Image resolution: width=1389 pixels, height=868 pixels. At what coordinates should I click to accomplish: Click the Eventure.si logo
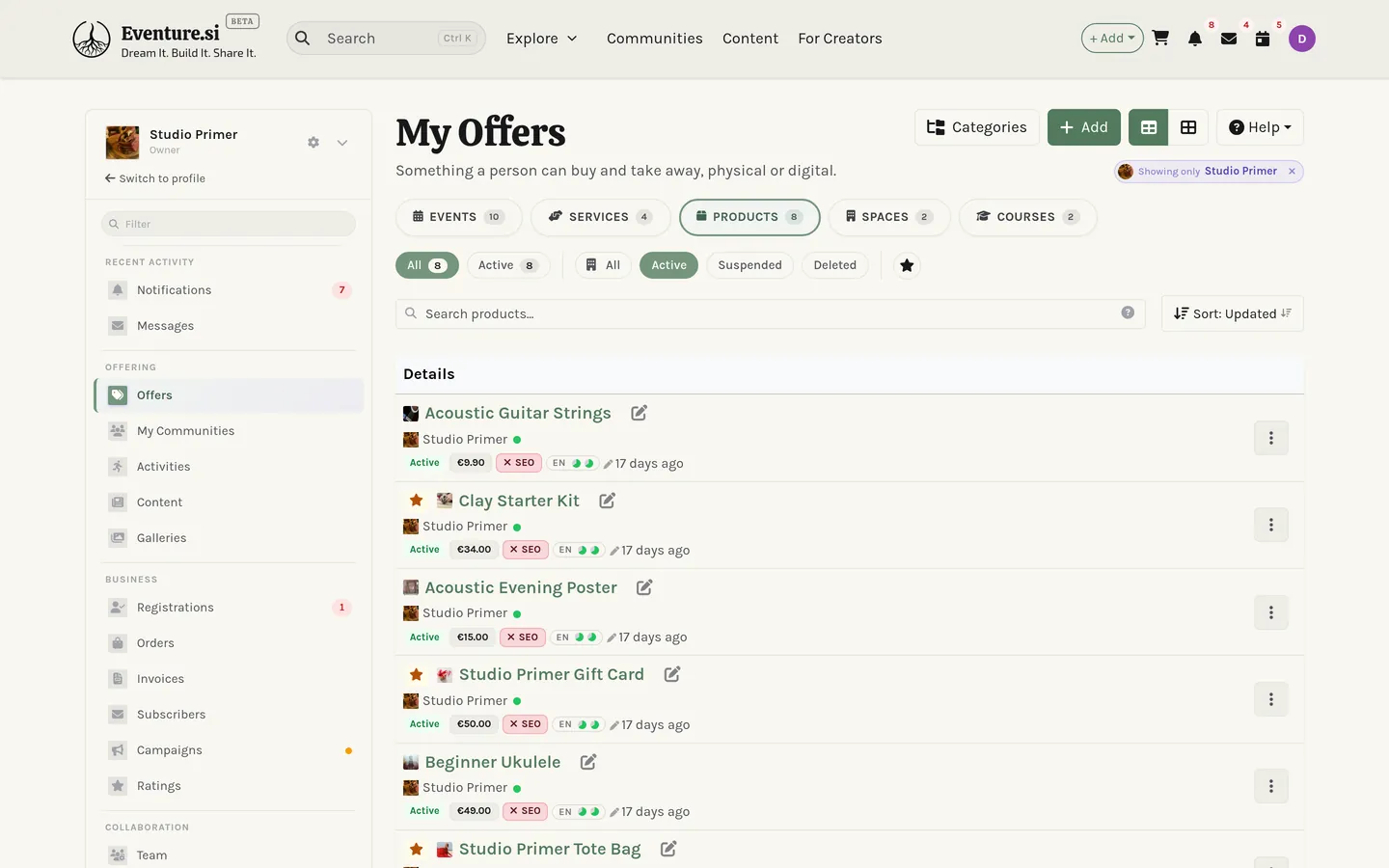(165, 40)
